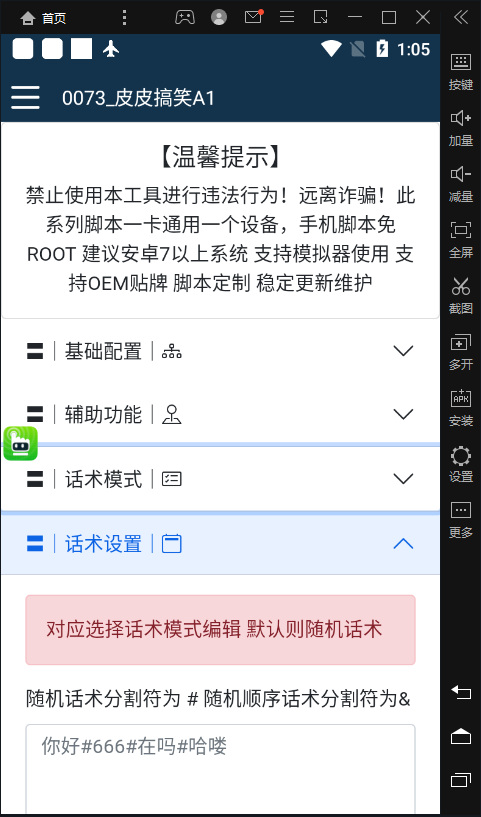Open the 更多 more options icon
This screenshot has width=481, height=817.
[461, 520]
